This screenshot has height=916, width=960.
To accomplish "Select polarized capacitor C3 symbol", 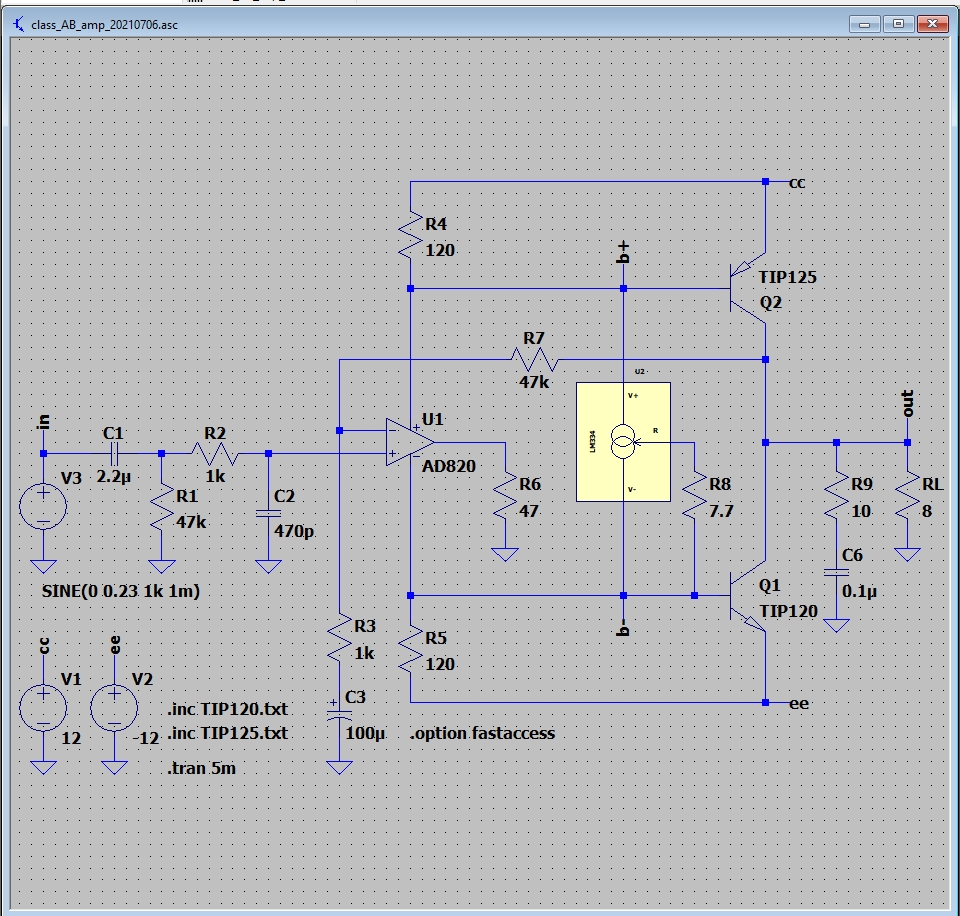I will tap(339, 714).
